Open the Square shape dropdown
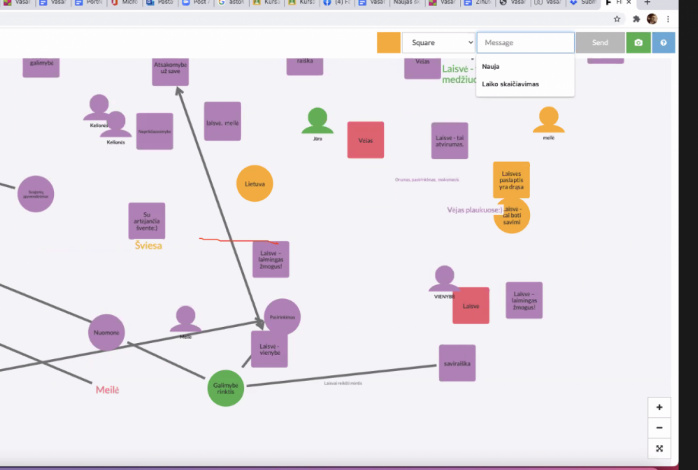Screen dimensions: 698x470 438,43
